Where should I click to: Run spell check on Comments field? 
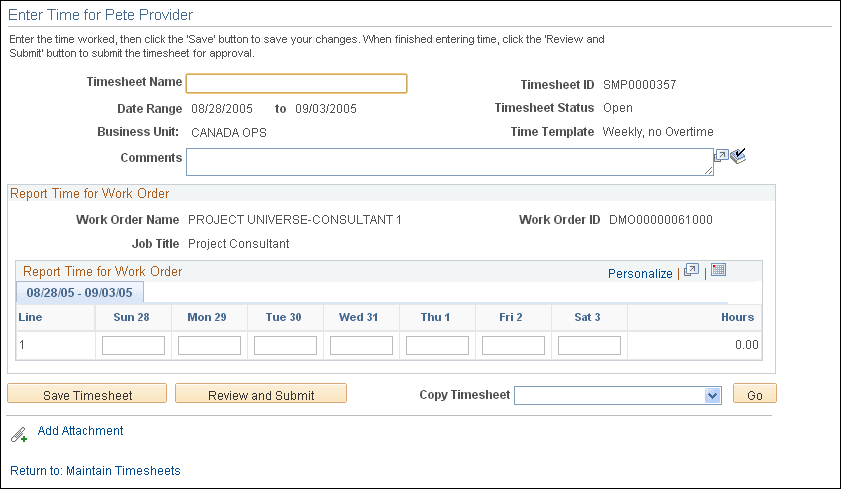tap(738, 156)
